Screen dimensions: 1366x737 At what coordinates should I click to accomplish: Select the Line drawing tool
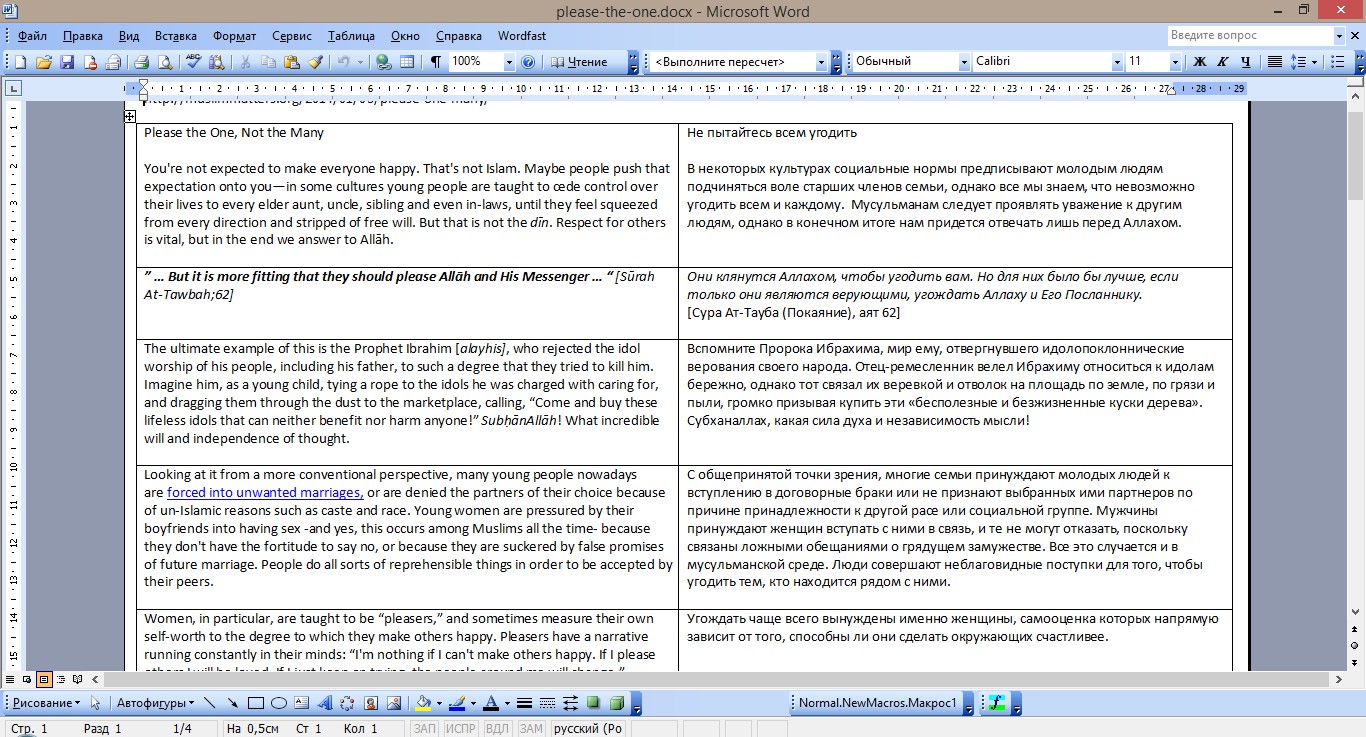pyautogui.click(x=210, y=703)
